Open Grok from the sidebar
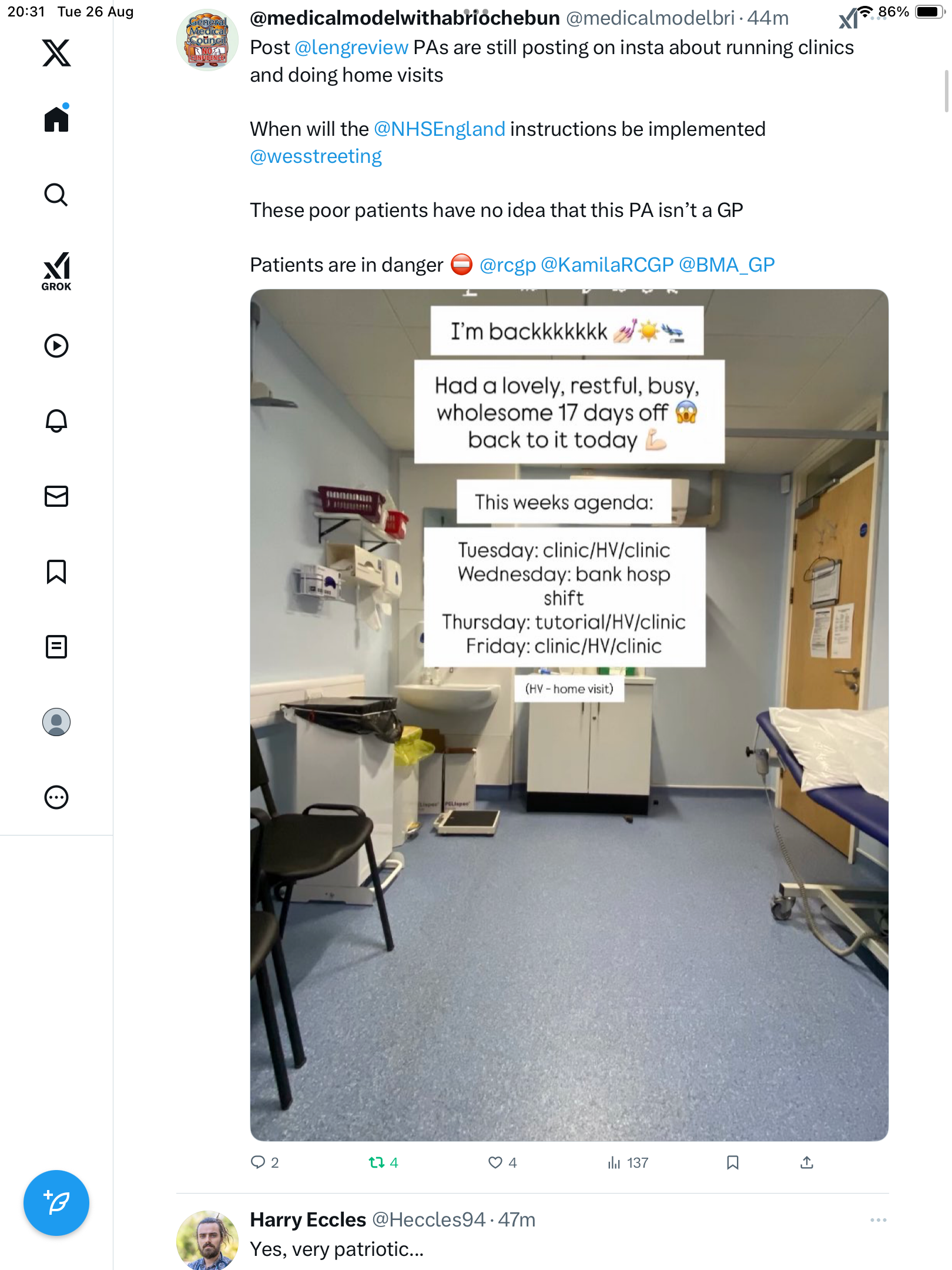The width and height of the screenshot is (952, 1270). 56,271
